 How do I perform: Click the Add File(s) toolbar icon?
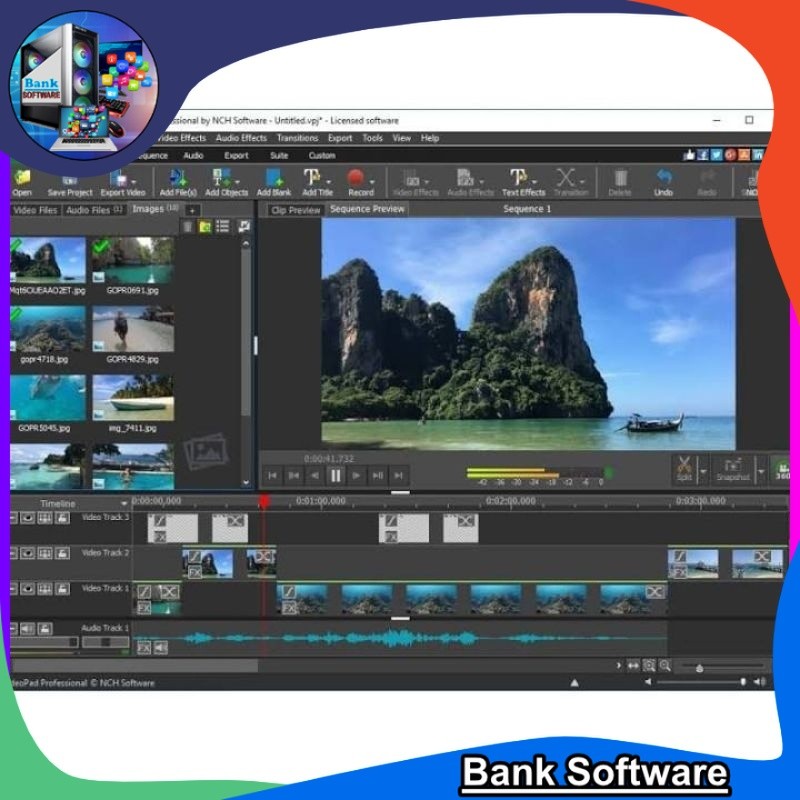point(178,180)
